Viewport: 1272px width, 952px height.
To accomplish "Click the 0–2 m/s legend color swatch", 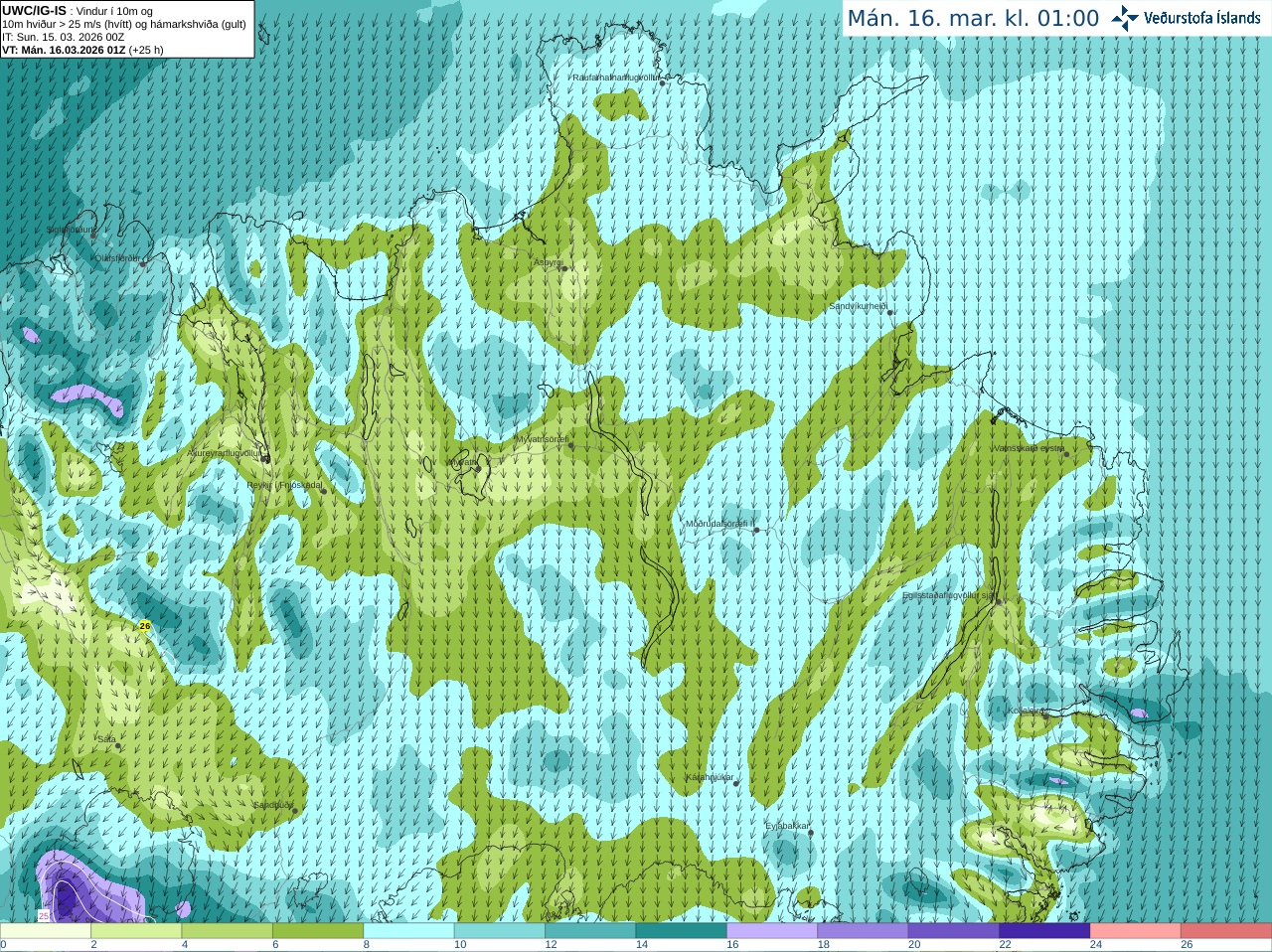I will (x=46, y=931).
